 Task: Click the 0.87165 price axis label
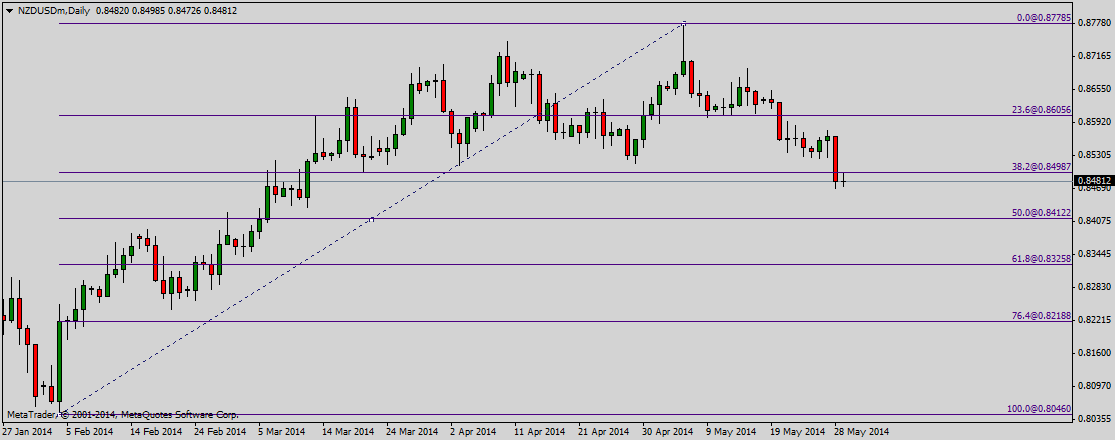[1093, 56]
